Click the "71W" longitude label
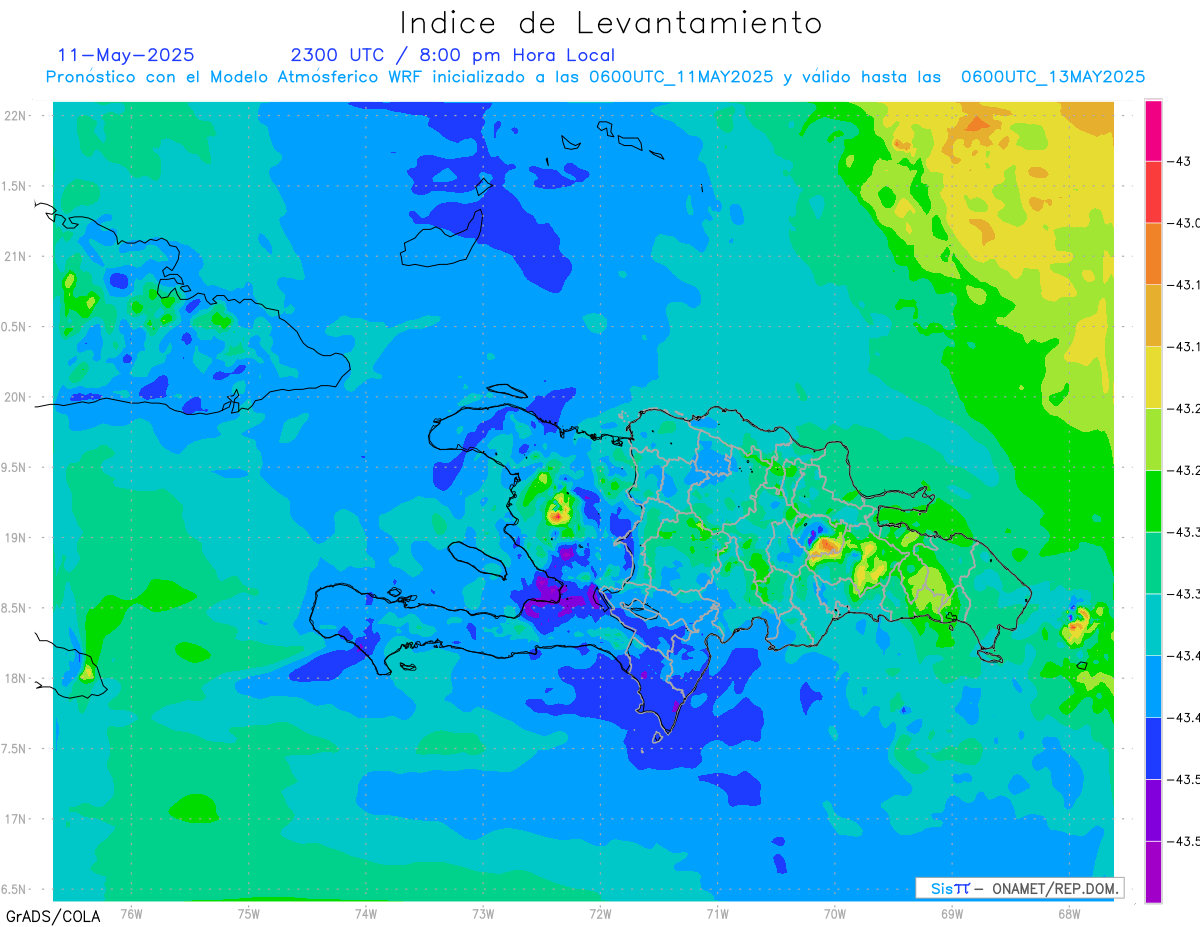 tap(717, 913)
